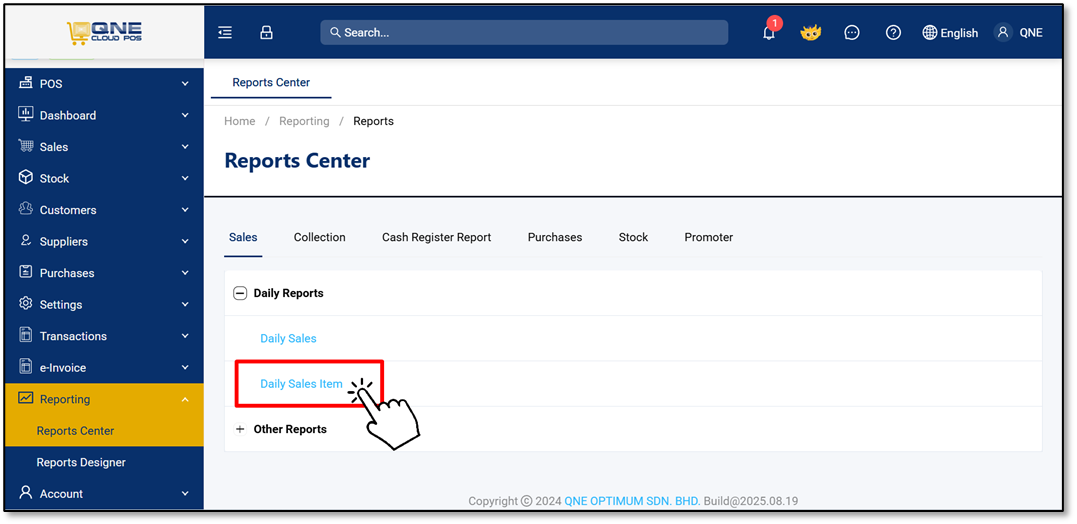Click the Transactions icon in sidebar
This screenshot has height=524, width=1077.
(x=25, y=335)
